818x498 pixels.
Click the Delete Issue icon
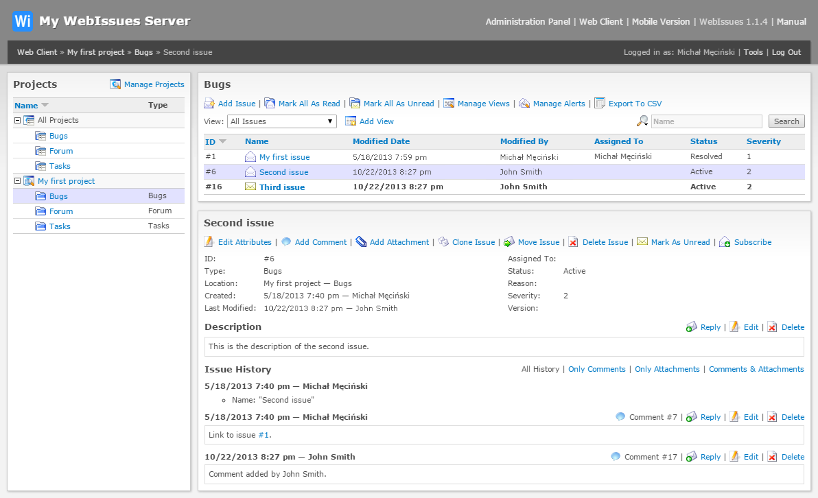(573, 242)
